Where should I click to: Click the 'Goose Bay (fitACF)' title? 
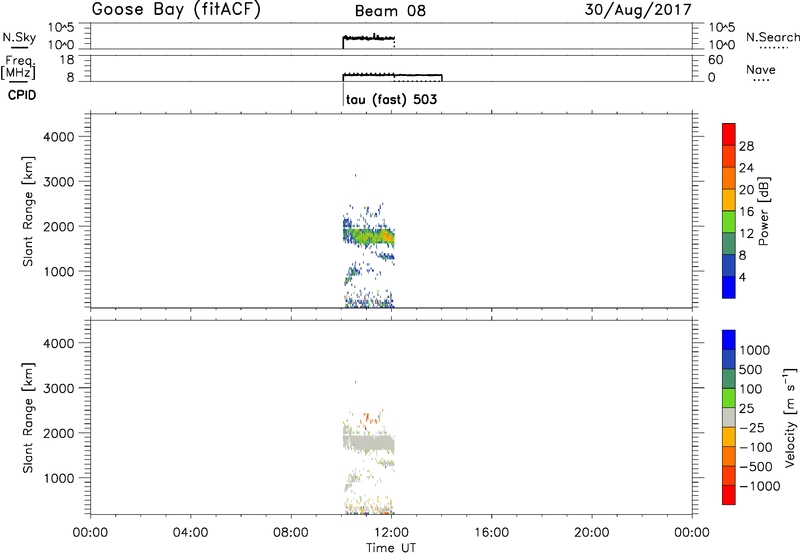(x=176, y=10)
